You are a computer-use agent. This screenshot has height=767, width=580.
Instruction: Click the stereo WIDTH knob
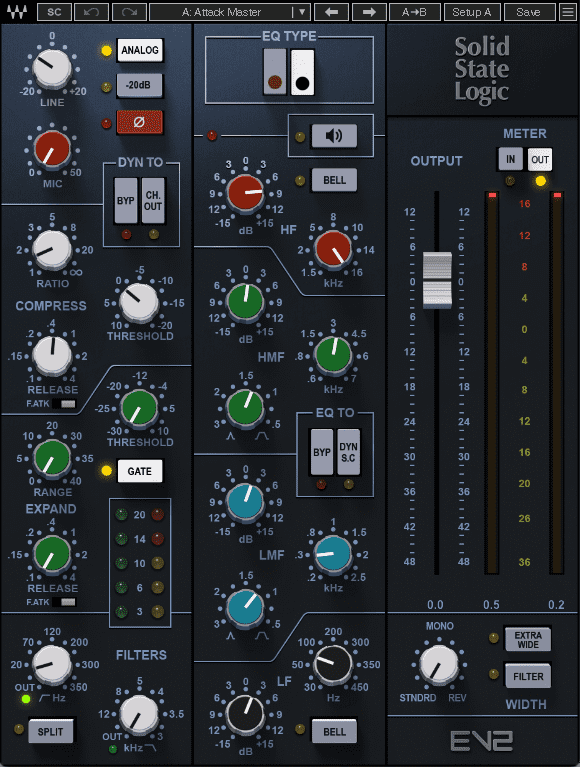click(439, 664)
